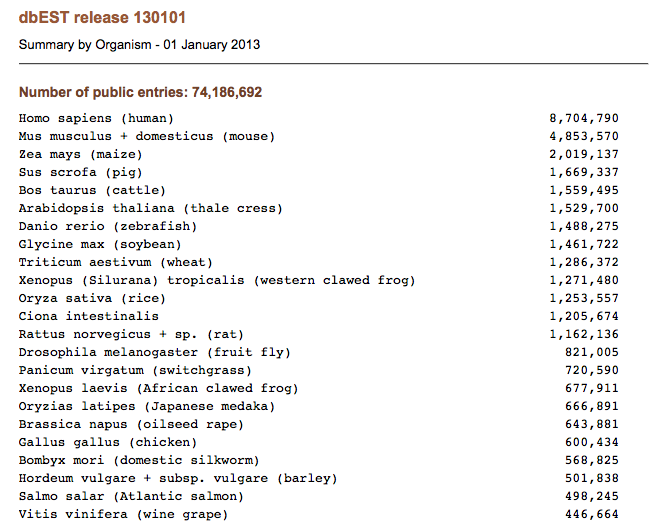659x525 pixels.
Task: Click the value 1,253,557
Action: (584, 298)
